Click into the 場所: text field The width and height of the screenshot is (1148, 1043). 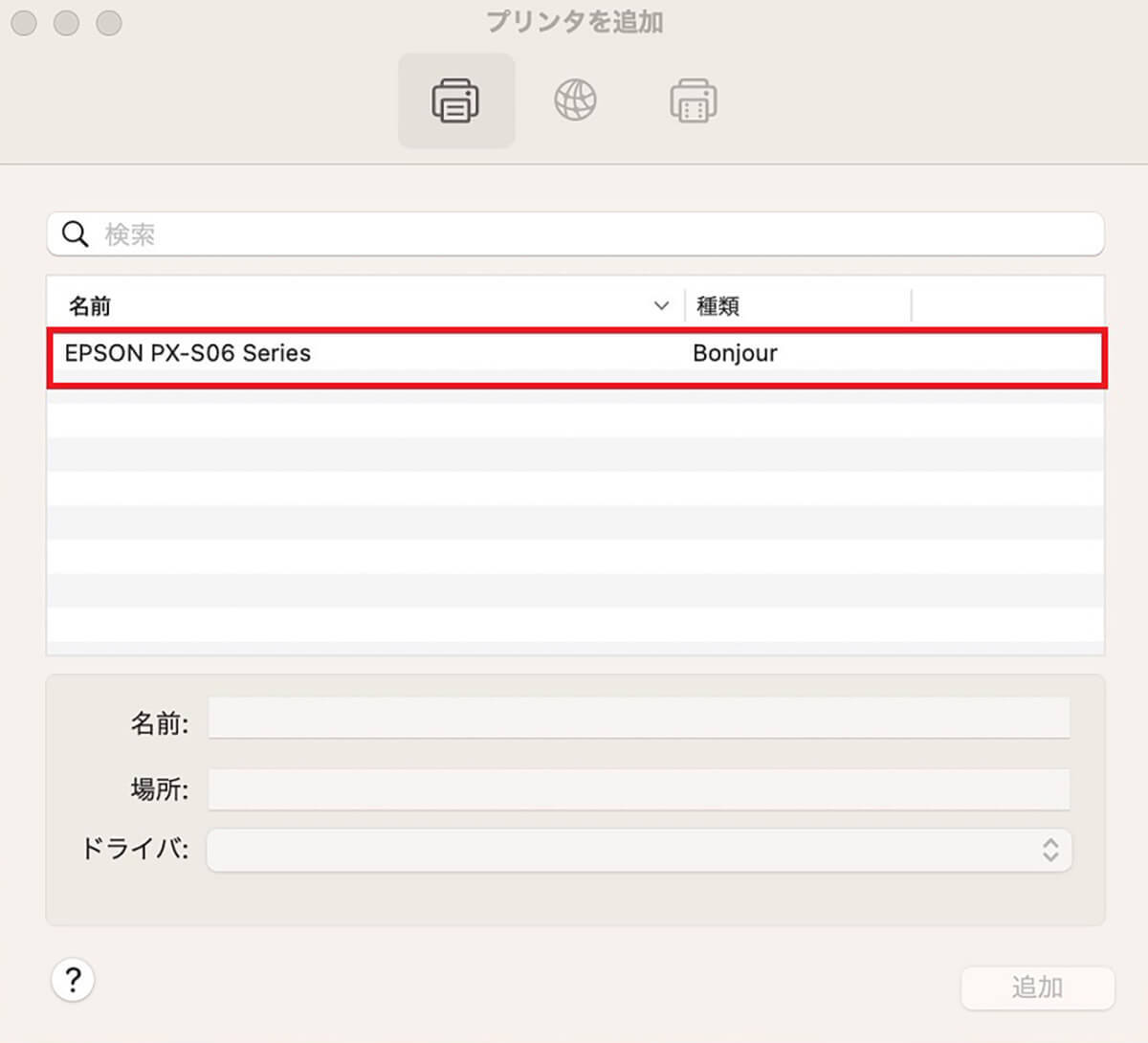pyautogui.click(x=638, y=789)
